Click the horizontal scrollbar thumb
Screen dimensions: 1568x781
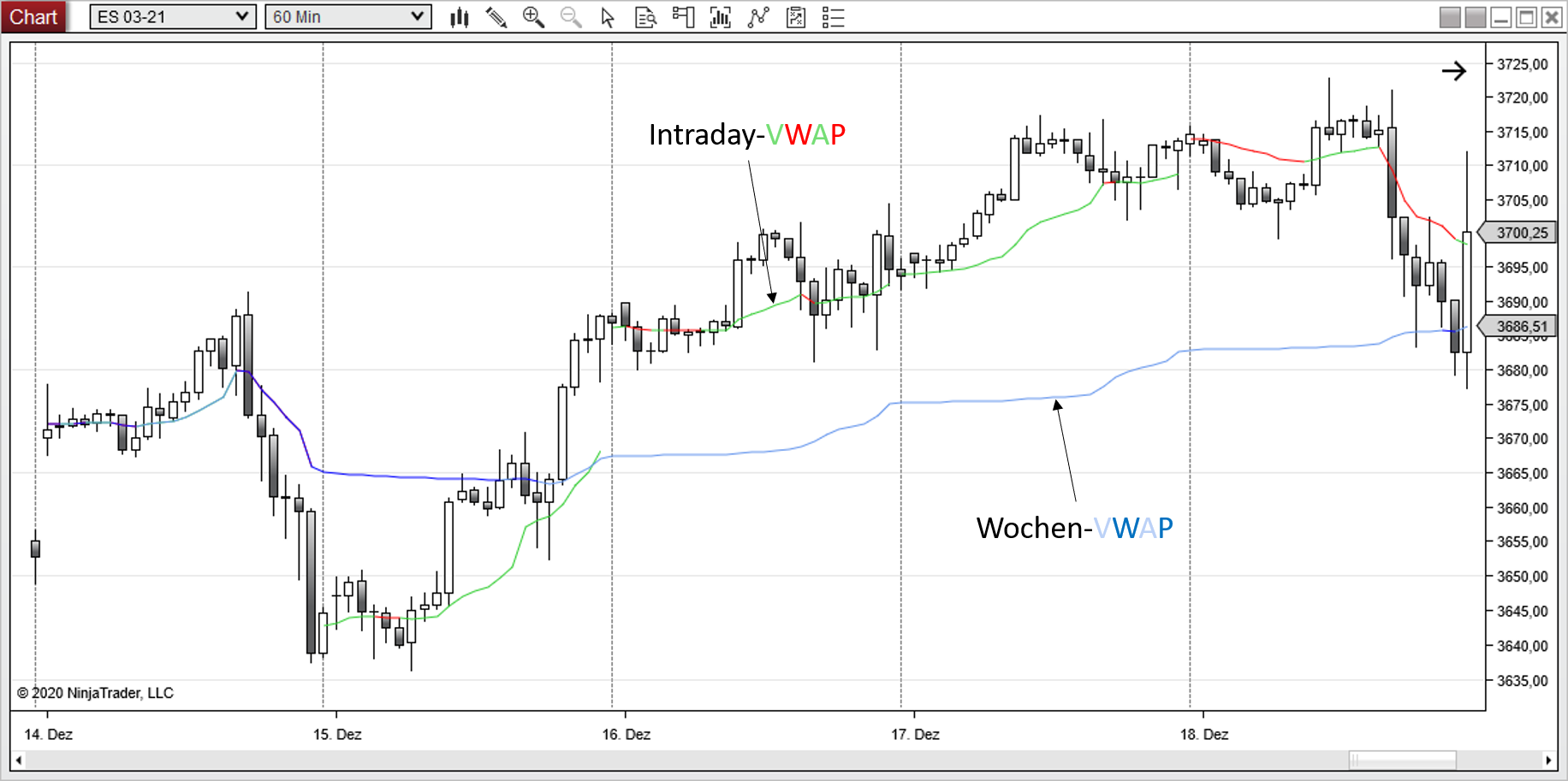[x=1403, y=760]
